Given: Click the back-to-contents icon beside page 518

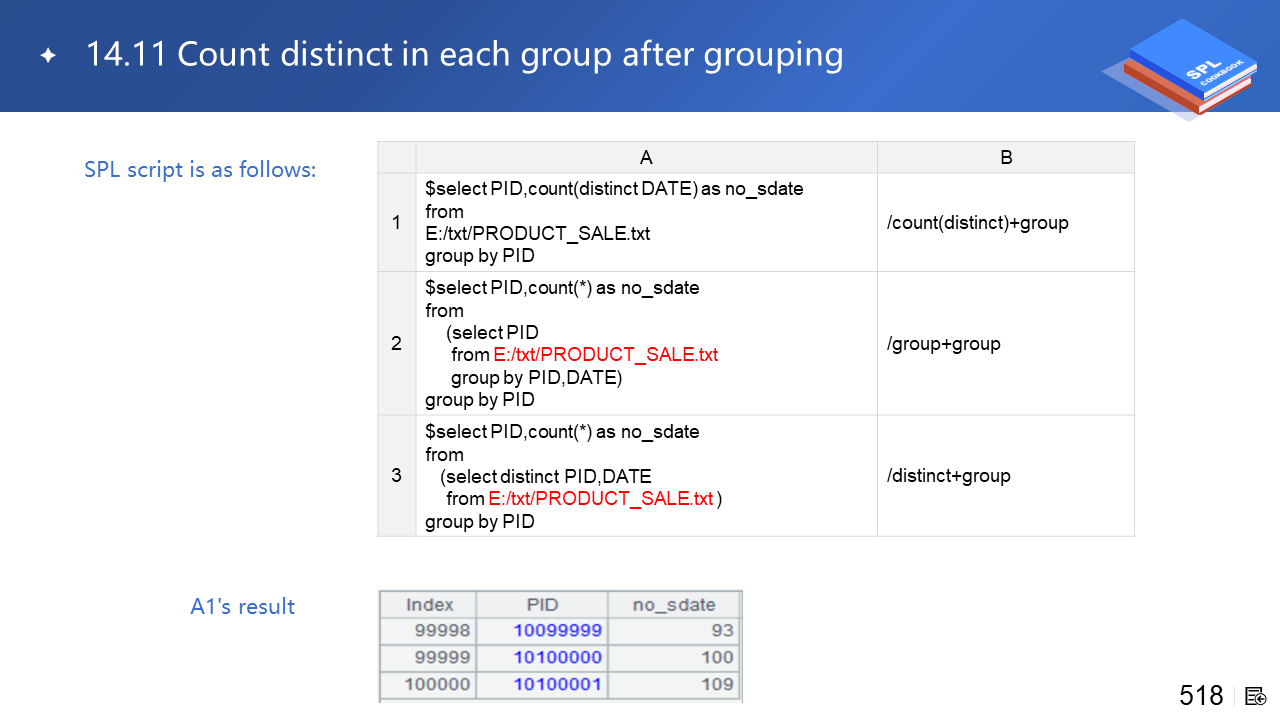Looking at the screenshot, I should pyautogui.click(x=1256, y=696).
